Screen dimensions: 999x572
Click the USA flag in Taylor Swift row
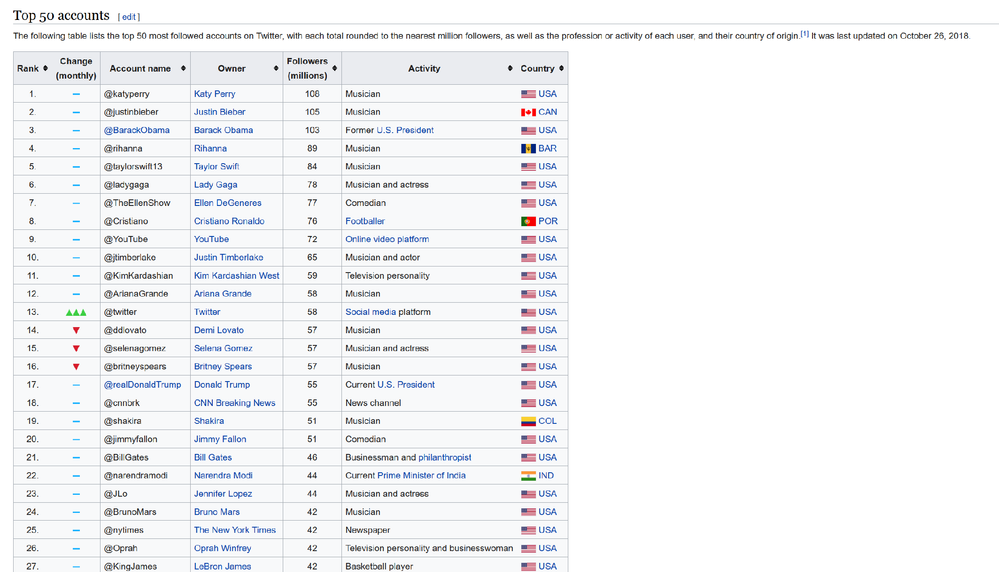528,166
